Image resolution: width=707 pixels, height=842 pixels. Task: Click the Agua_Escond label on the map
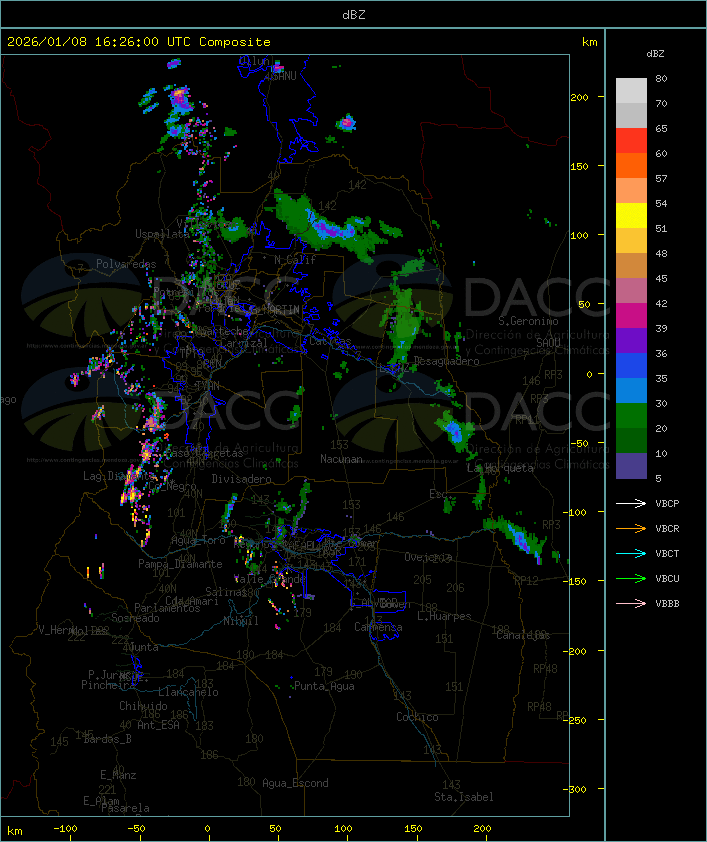[x=295, y=783]
